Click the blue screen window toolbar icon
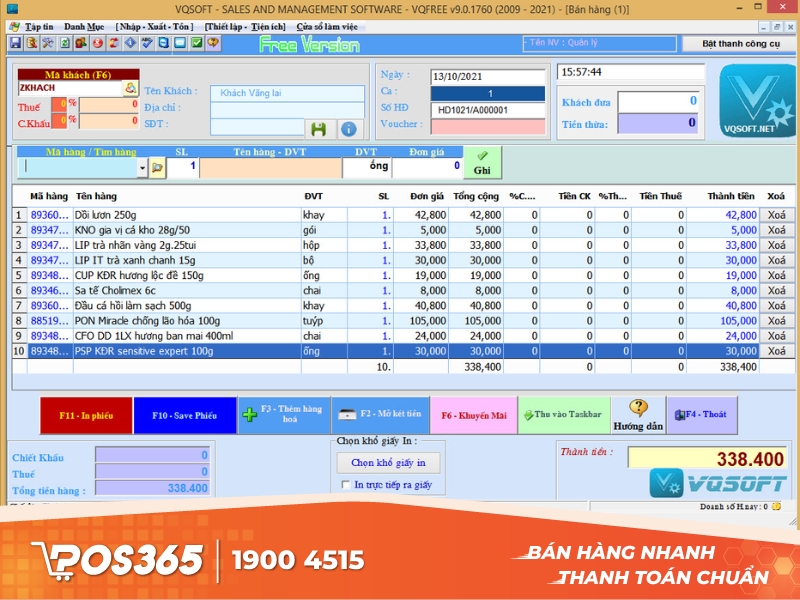800x600 pixels. (x=180, y=43)
